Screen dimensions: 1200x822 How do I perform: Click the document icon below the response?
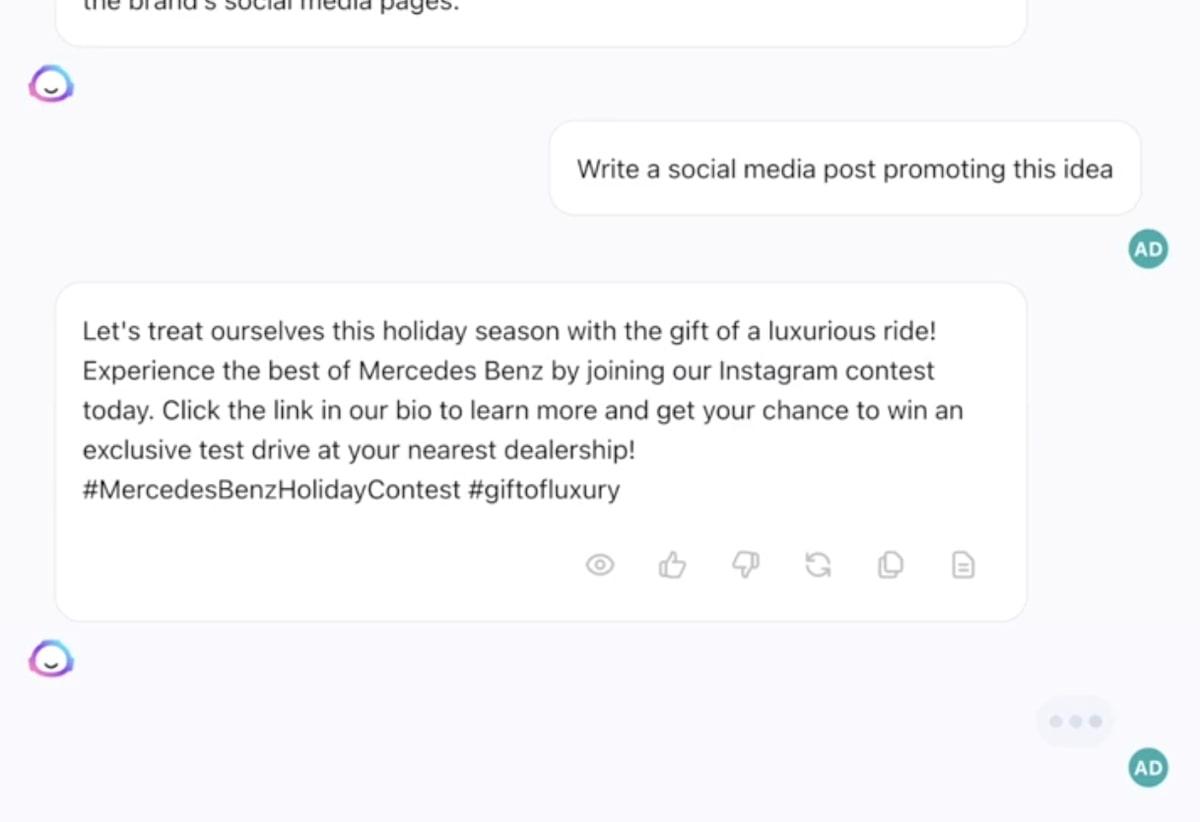[x=962, y=566]
